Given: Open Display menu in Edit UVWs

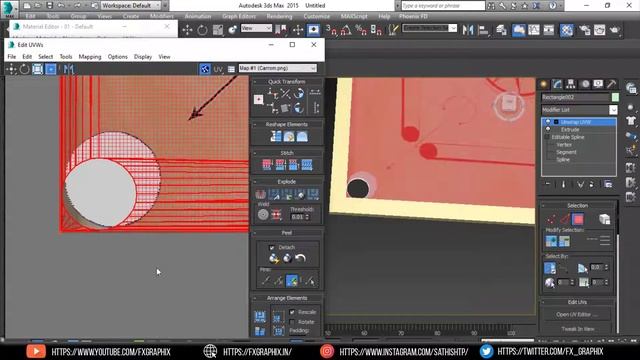Looking at the screenshot, I should click(143, 57).
